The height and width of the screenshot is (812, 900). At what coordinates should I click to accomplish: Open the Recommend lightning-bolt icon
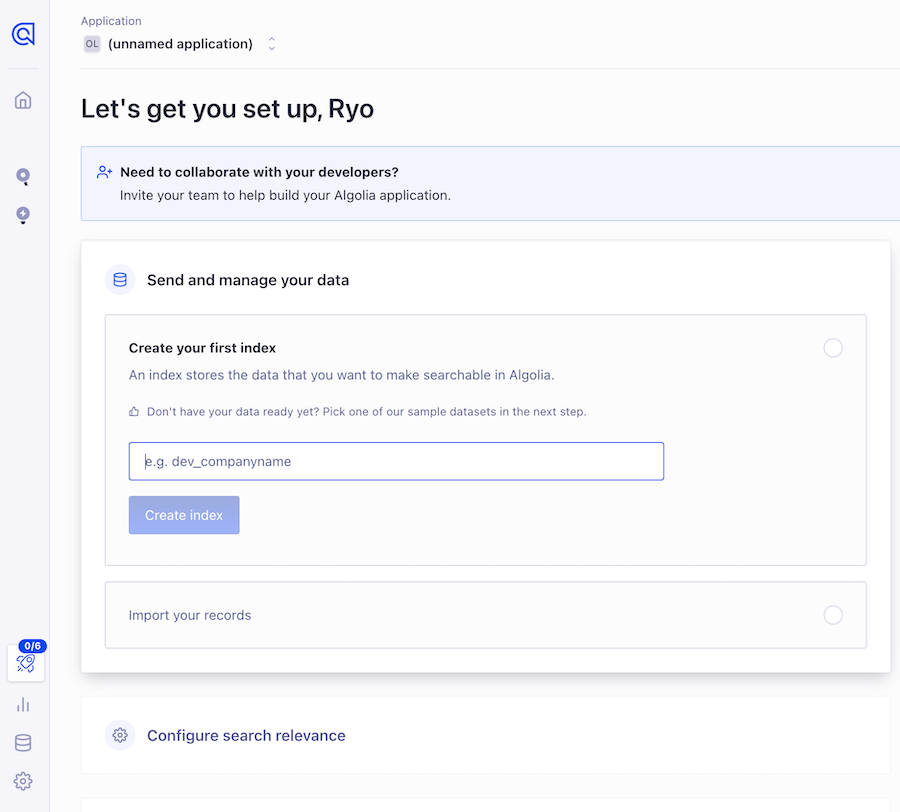coord(23,215)
